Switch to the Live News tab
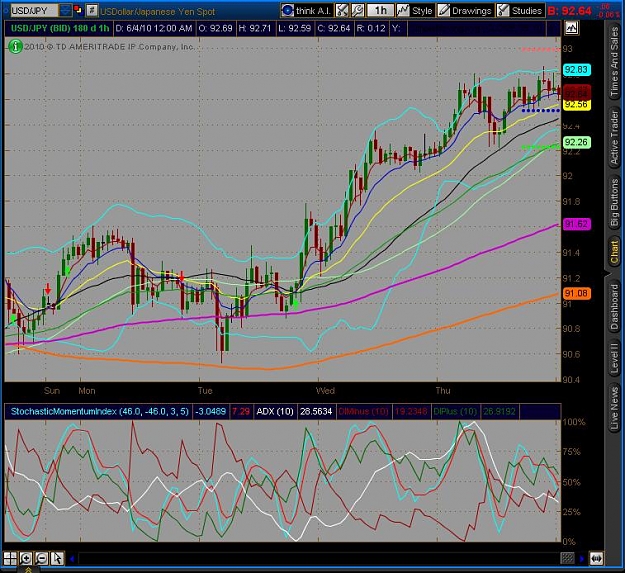The height and width of the screenshot is (573, 625). click(614, 407)
